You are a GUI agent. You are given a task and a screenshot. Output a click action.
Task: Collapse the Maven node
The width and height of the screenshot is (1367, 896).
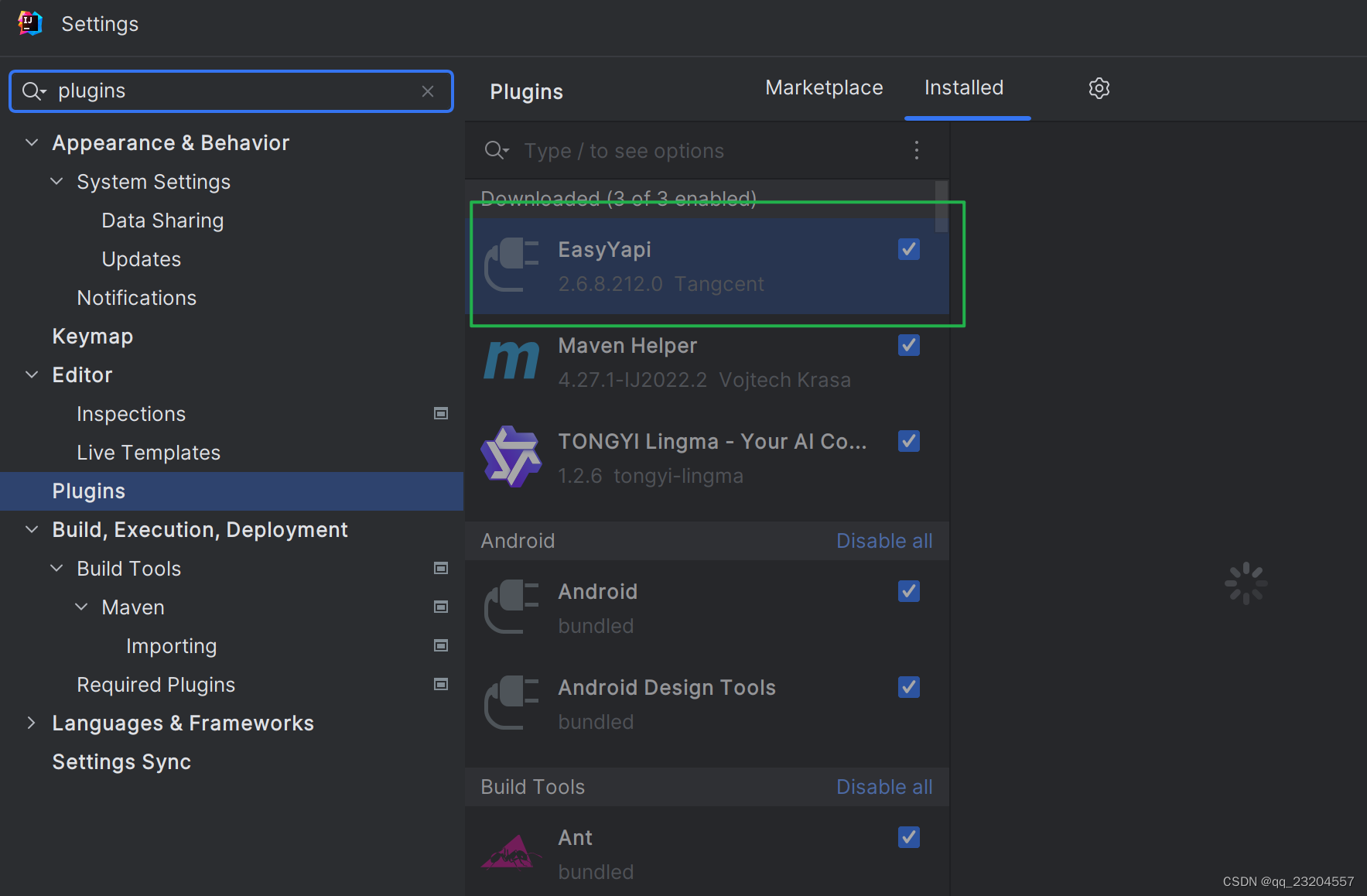tap(81, 607)
